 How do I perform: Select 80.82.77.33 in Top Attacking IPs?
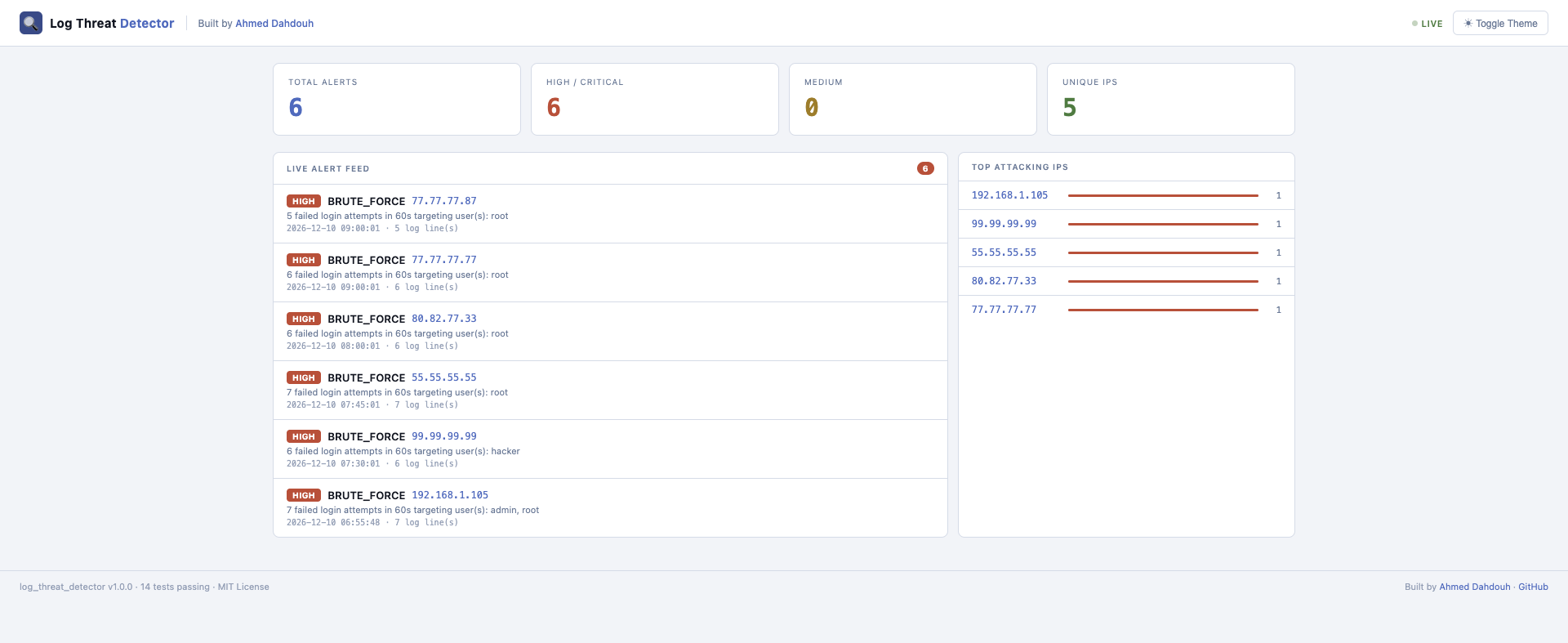(x=1004, y=281)
